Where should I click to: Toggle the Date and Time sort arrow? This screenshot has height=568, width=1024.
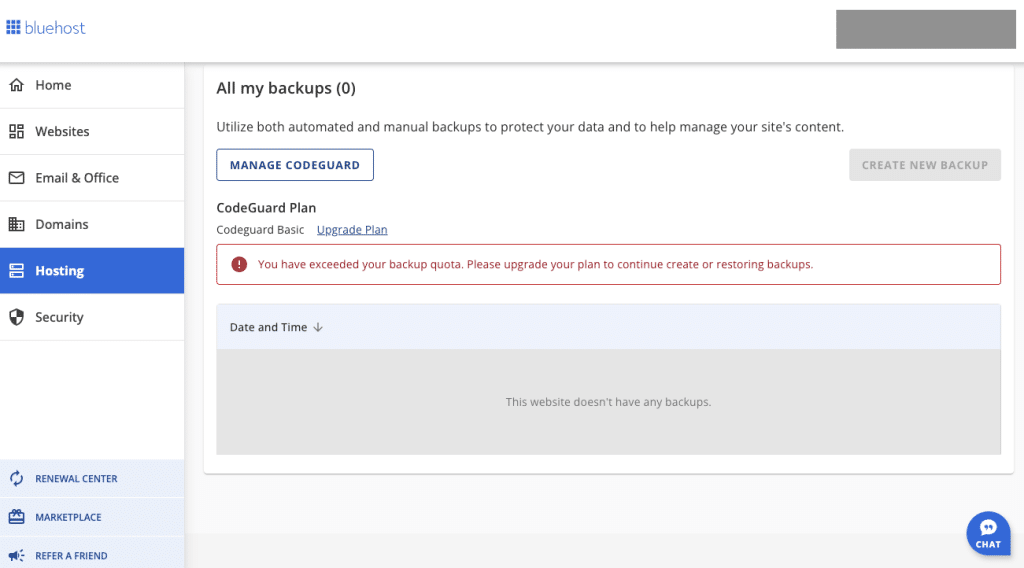pos(318,327)
